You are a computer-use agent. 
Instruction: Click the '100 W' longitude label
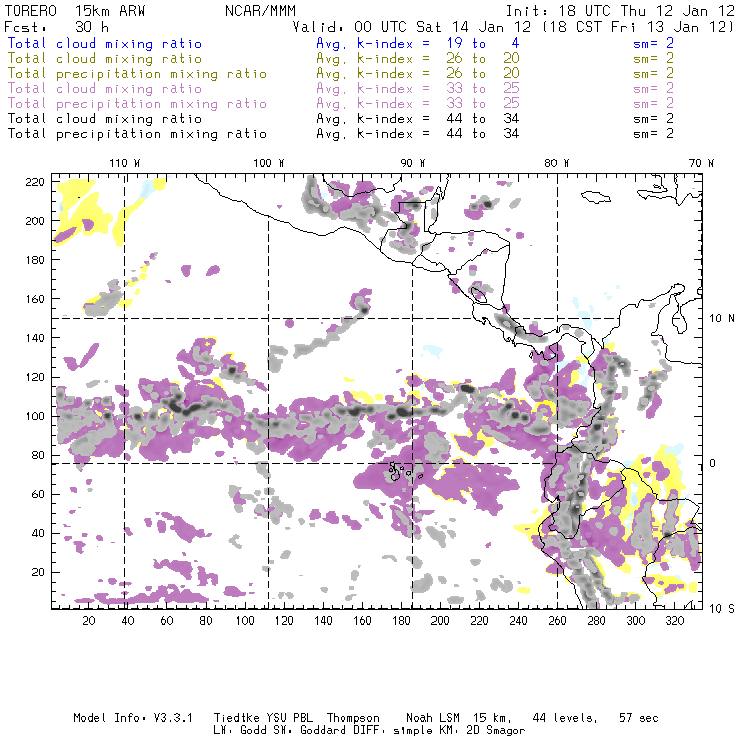click(x=269, y=163)
